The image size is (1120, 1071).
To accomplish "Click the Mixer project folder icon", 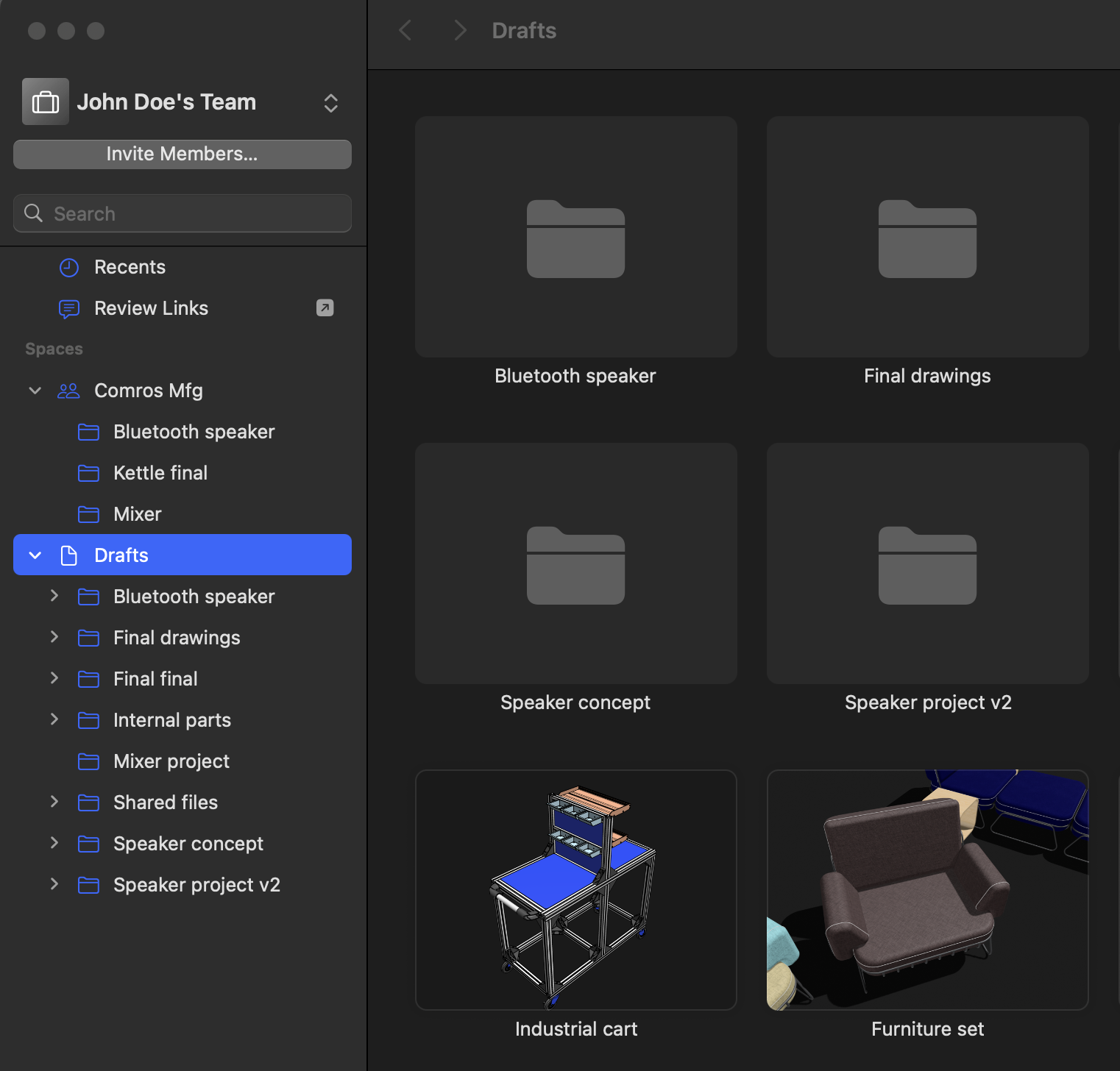I will (88, 761).
